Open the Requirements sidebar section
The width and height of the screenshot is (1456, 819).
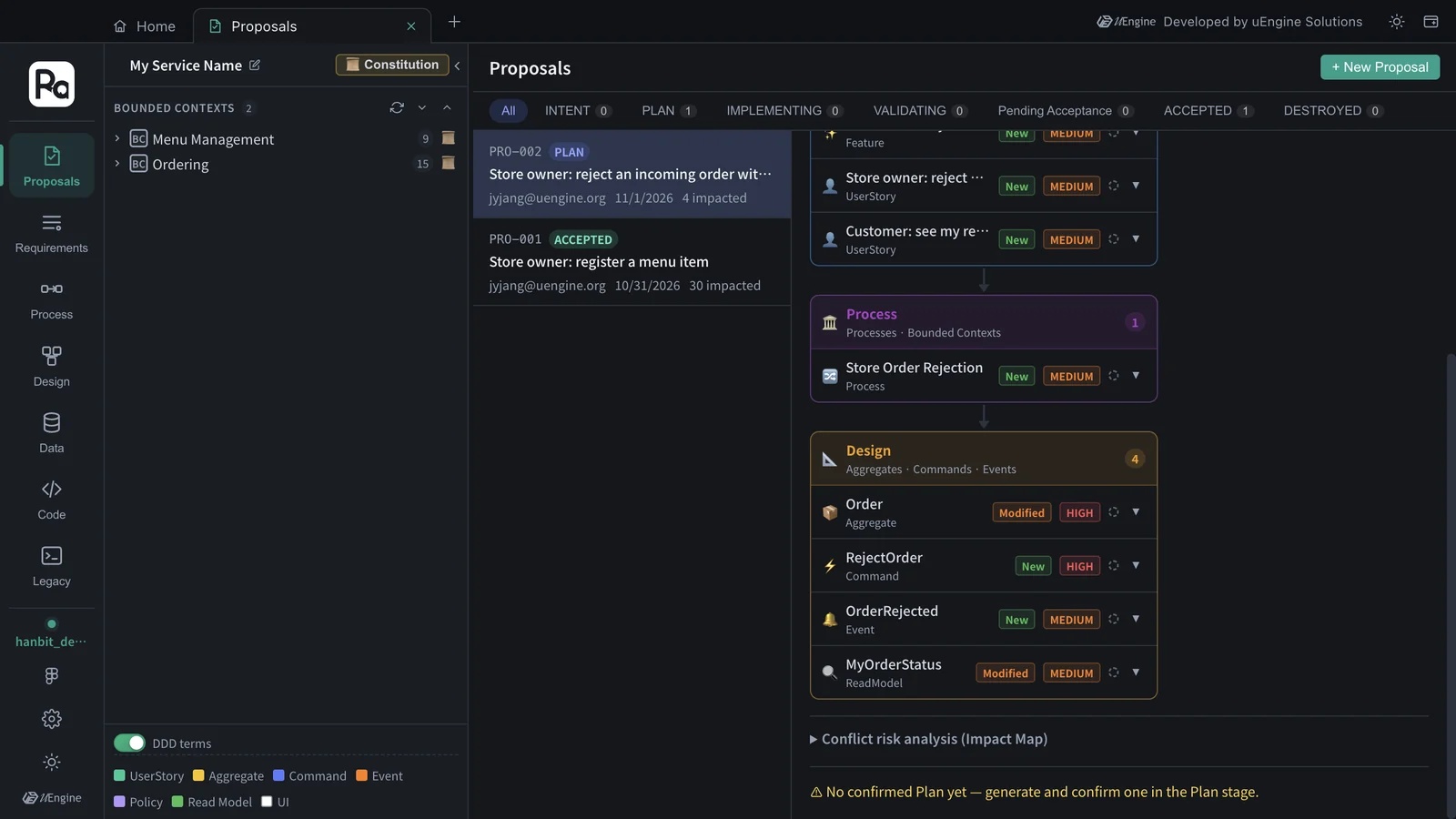pos(52,234)
